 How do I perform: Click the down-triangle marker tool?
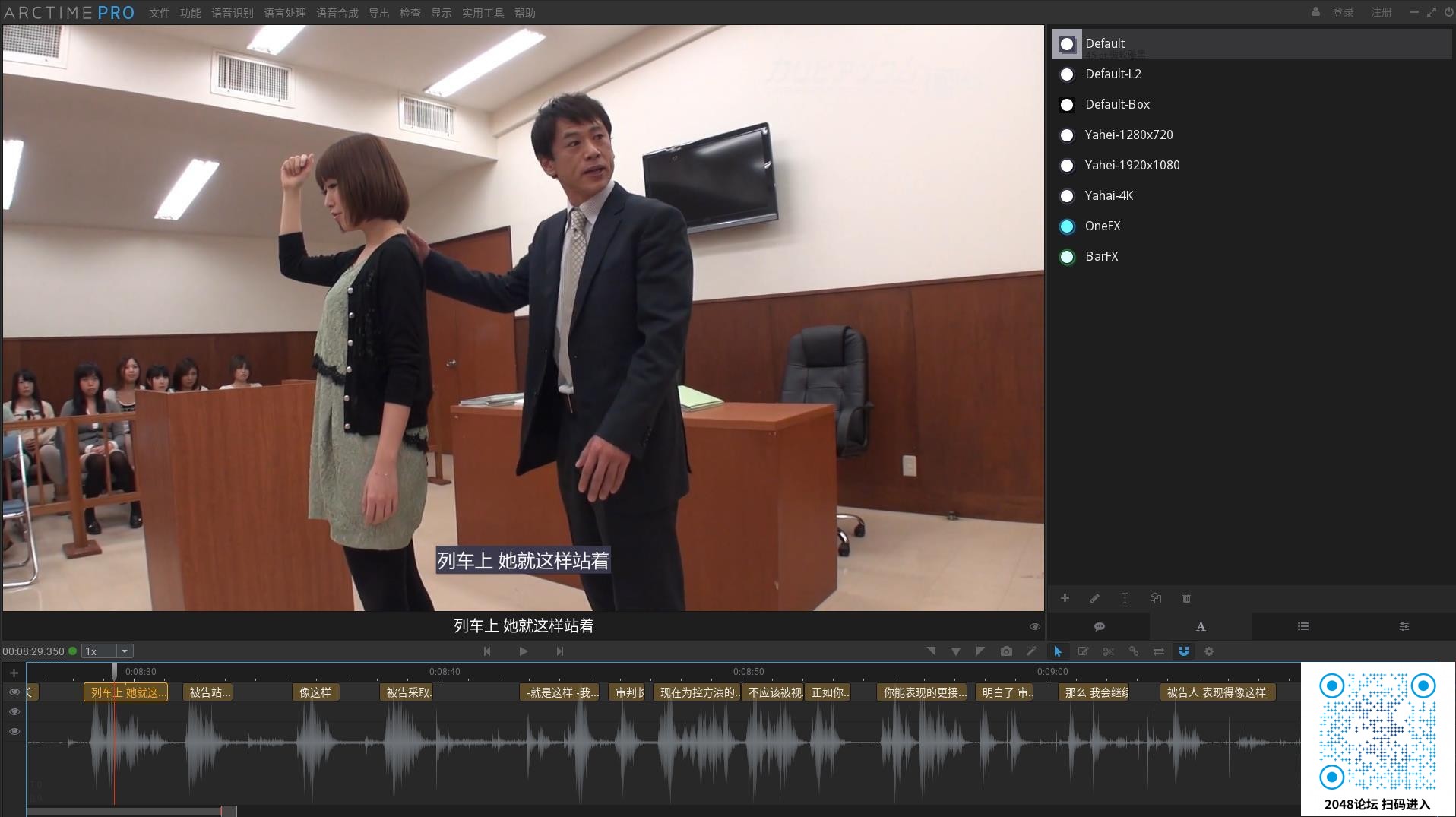(956, 651)
